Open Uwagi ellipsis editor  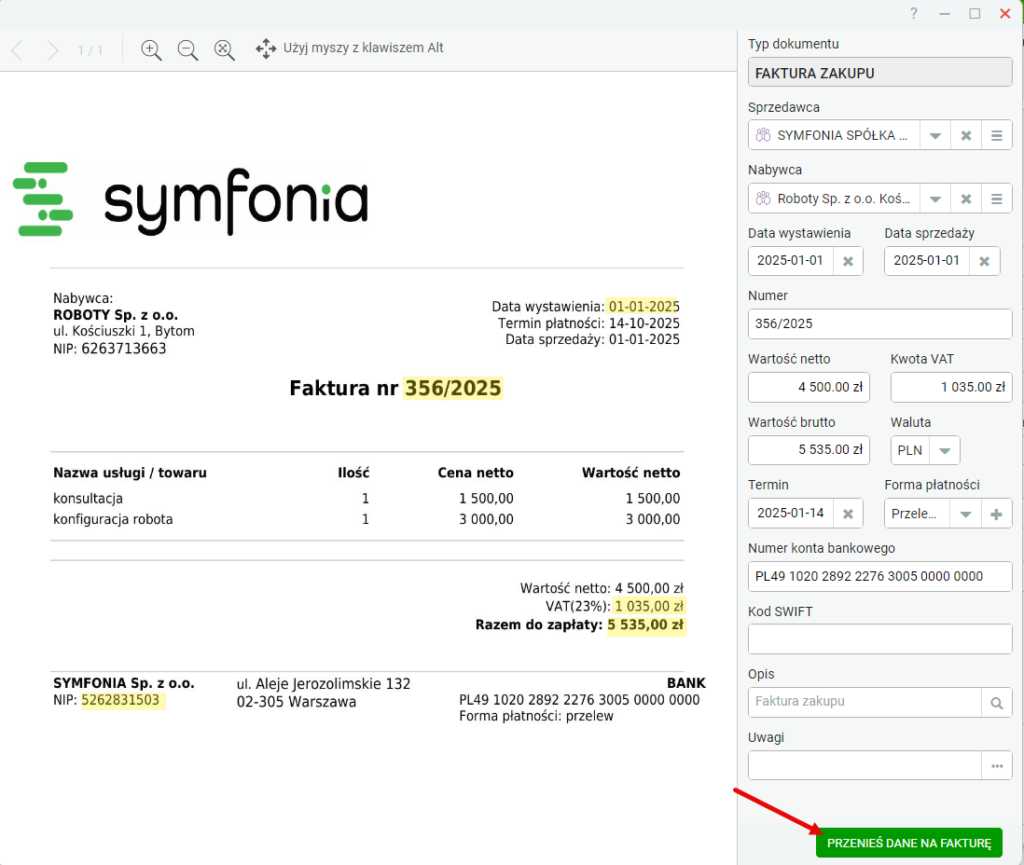pos(997,766)
